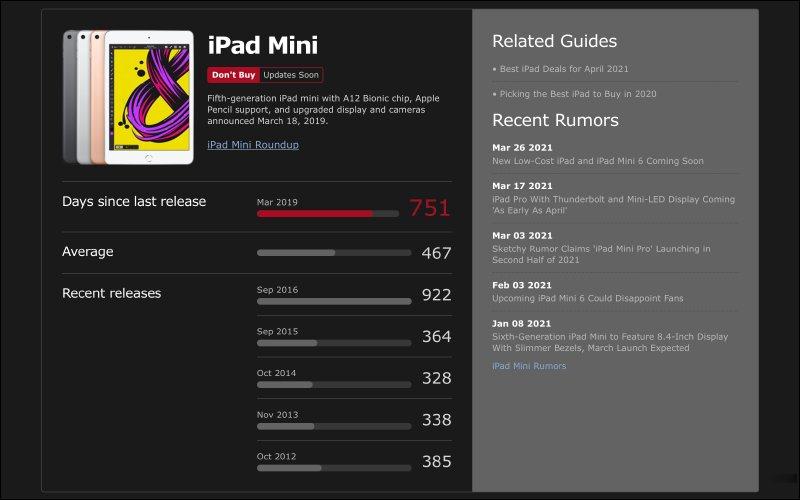Click the Days since last release label
Image resolution: width=800 pixels, height=500 pixels.
click(x=134, y=202)
